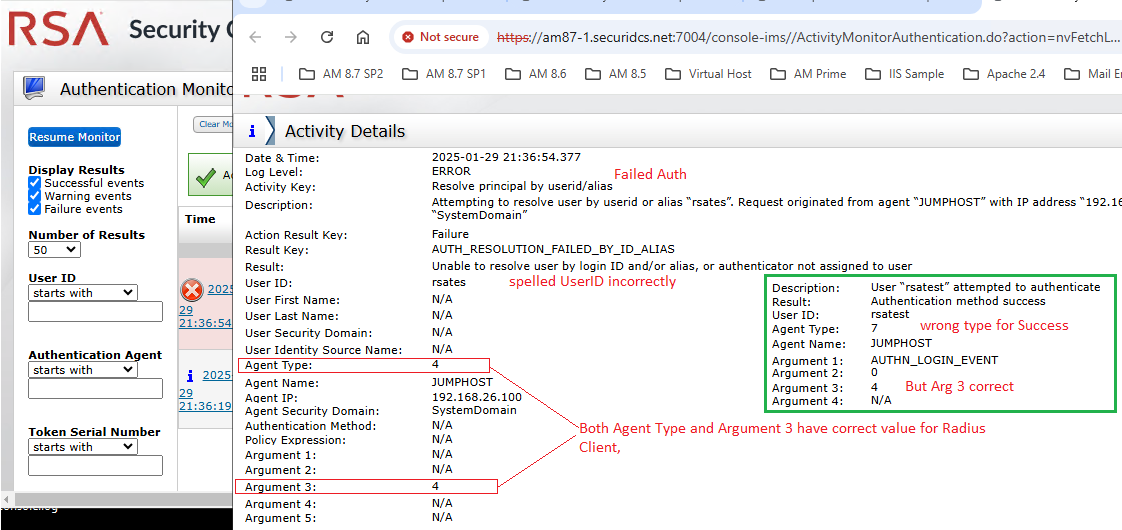Reload the page with the refresh icon

(x=327, y=37)
